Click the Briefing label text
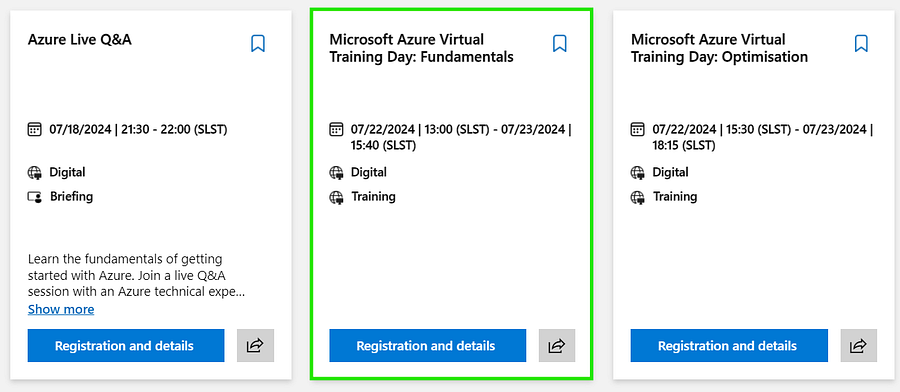Screen dimensions: 900x392 tap(71, 197)
